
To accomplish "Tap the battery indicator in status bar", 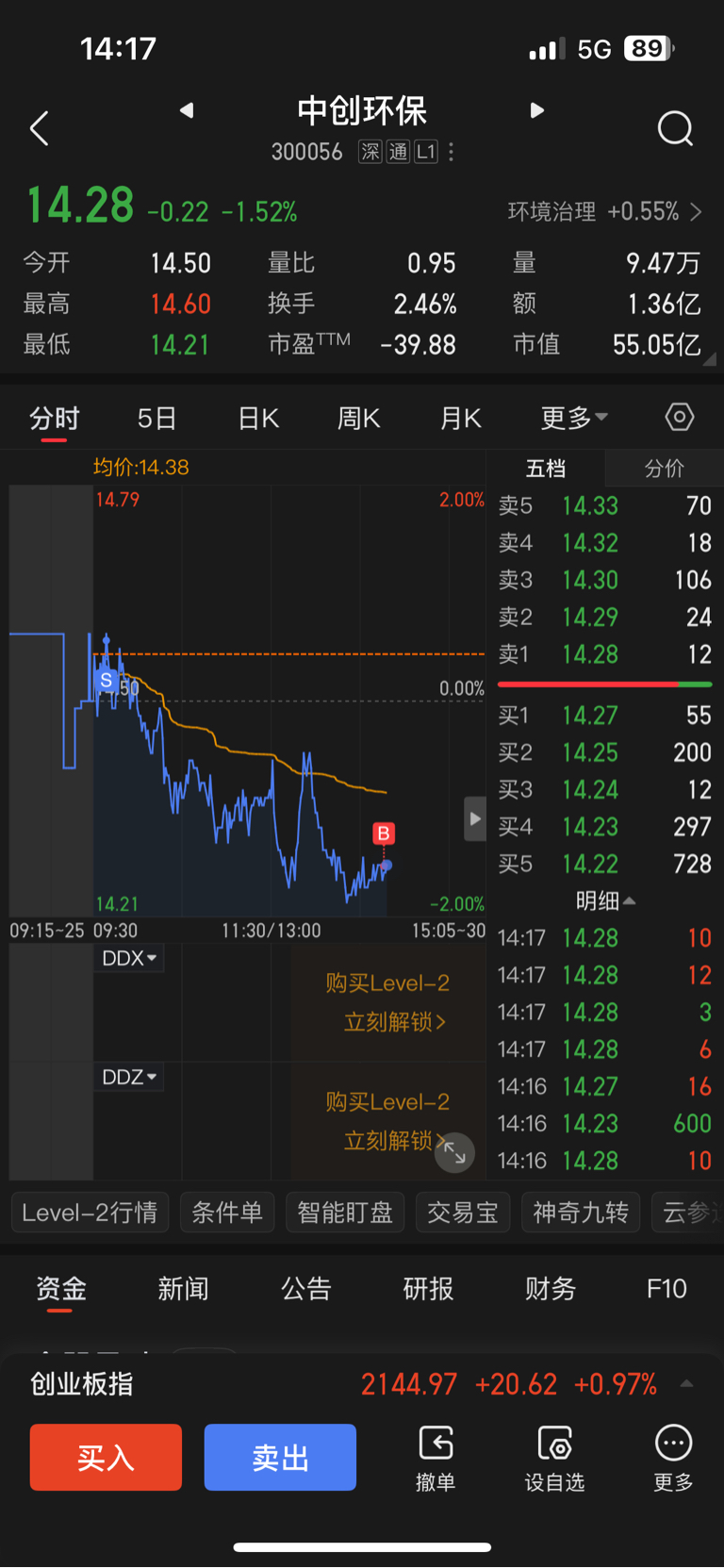I will 649,48.
